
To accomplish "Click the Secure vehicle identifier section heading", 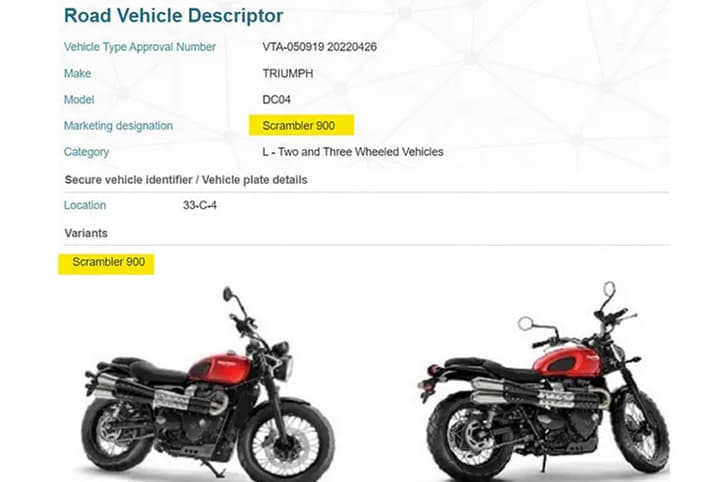I will click(186, 180).
